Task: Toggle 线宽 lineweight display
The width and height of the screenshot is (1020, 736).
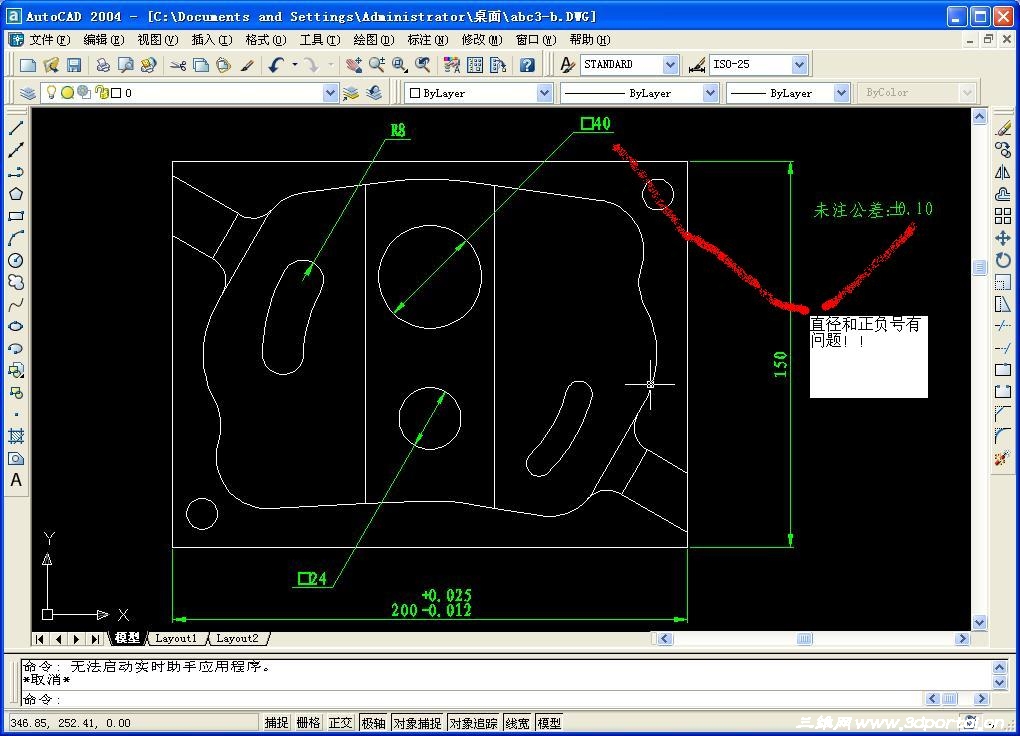Action: tap(518, 723)
